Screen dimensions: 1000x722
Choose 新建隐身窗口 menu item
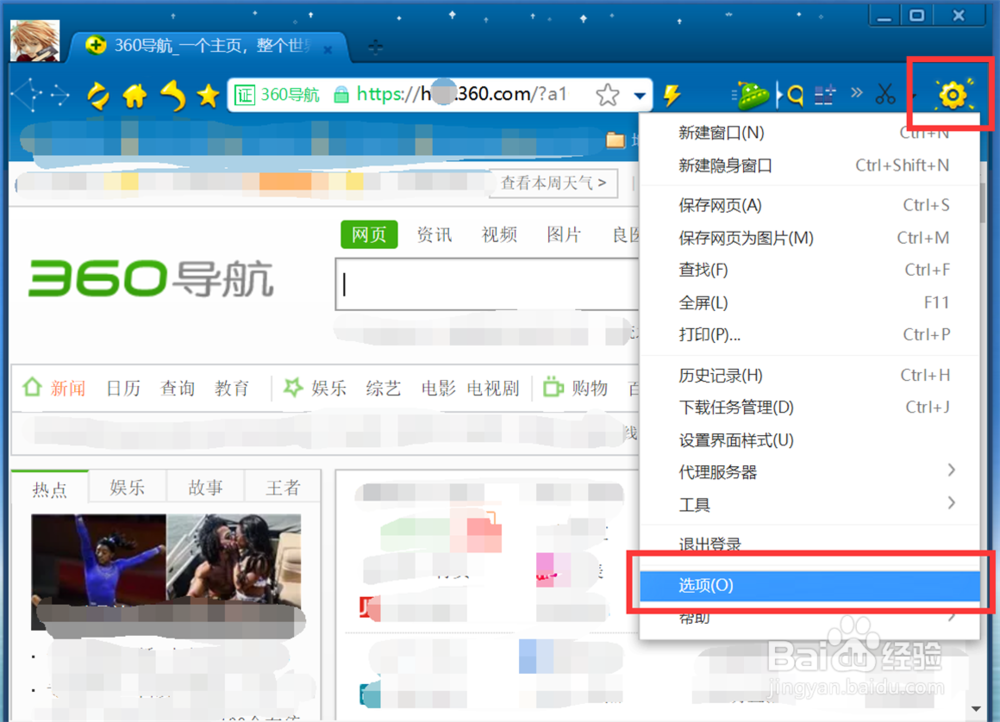809,166
